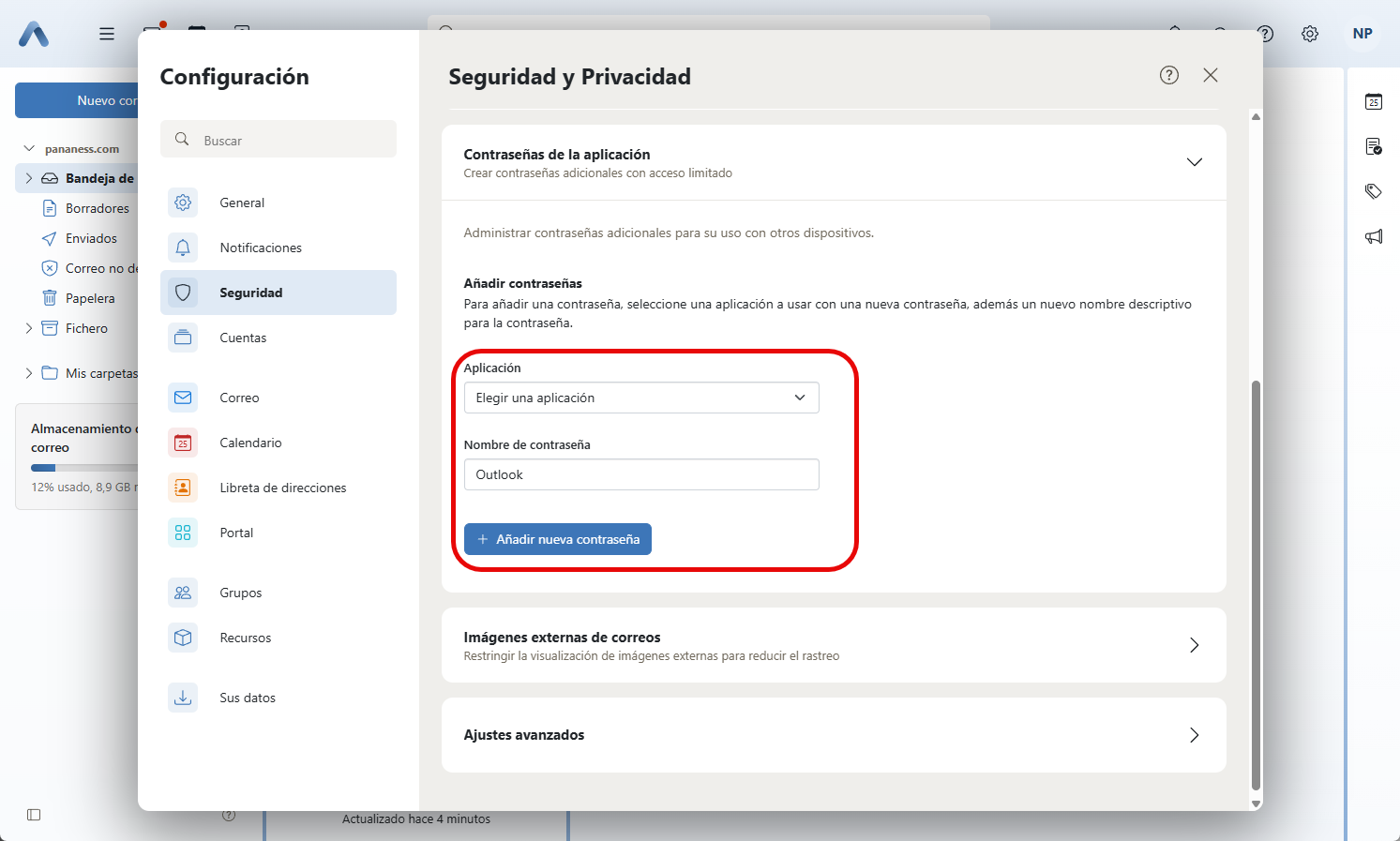Click the Nombre de contraseña field
This screenshot has height=841, width=1400.
[x=641, y=474]
